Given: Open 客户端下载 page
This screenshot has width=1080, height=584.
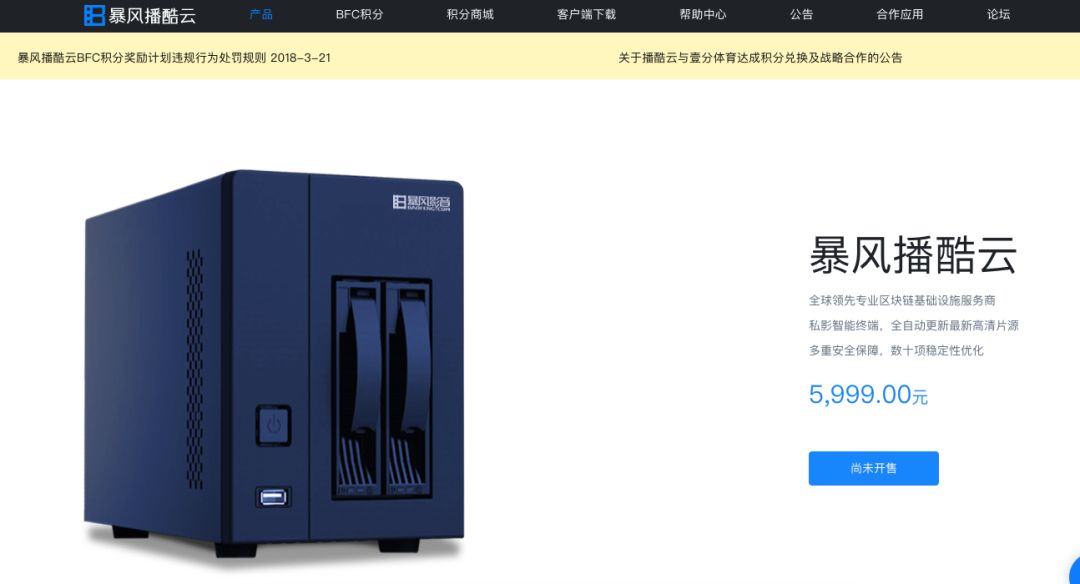Looking at the screenshot, I should point(586,14).
